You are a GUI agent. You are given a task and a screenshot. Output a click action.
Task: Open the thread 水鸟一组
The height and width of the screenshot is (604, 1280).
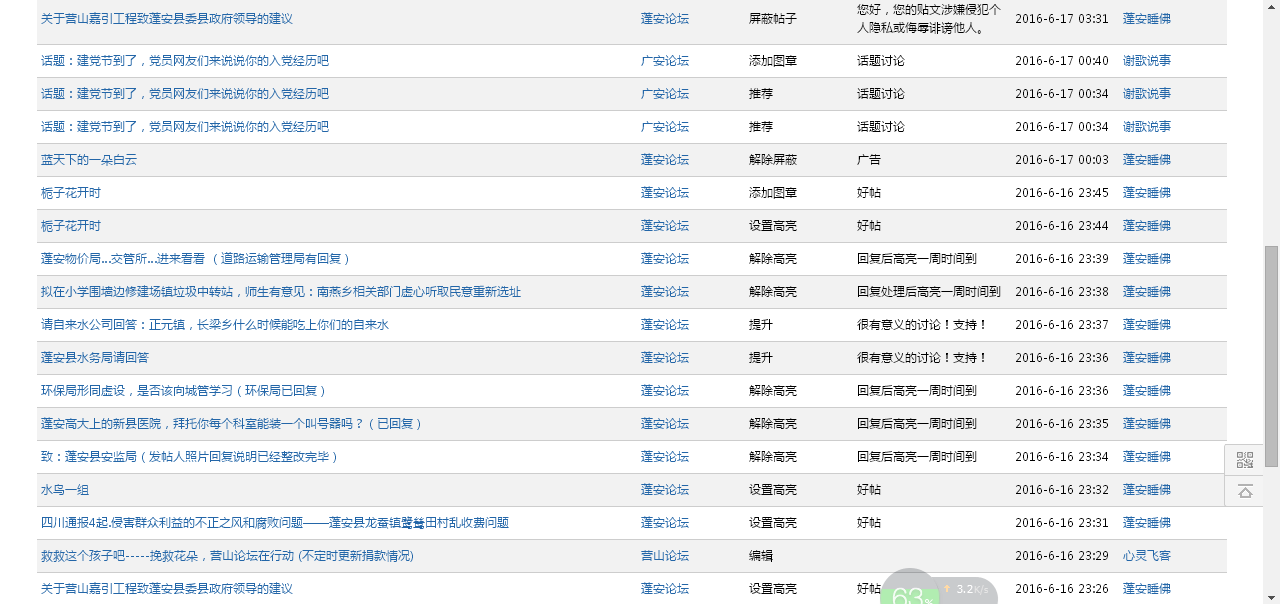pos(65,490)
